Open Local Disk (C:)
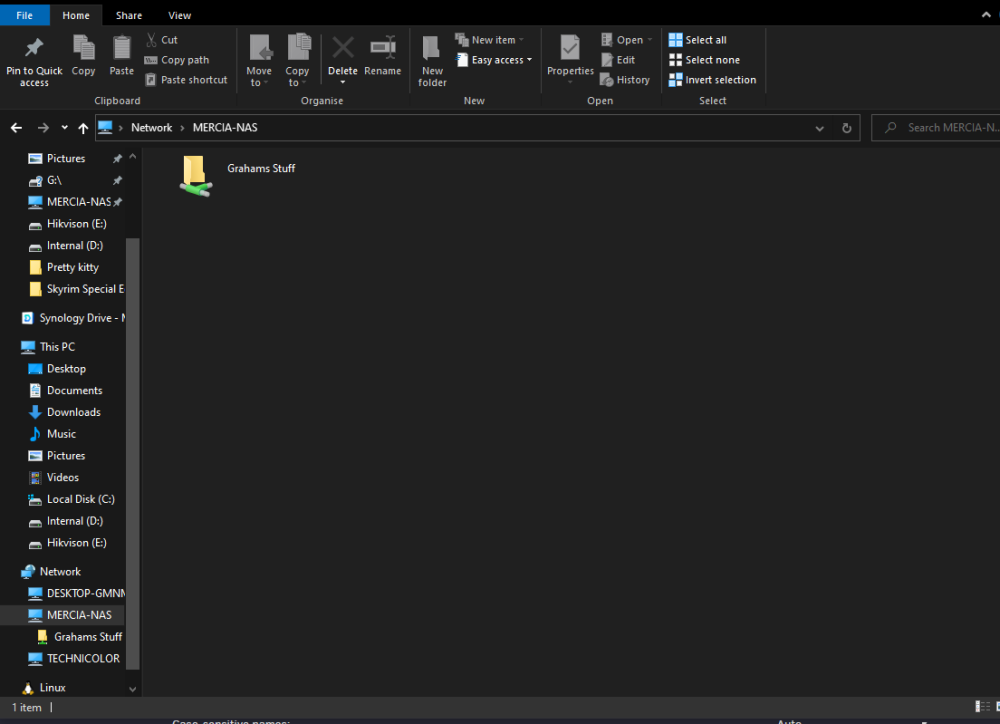 pyautogui.click(x=80, y=499)
